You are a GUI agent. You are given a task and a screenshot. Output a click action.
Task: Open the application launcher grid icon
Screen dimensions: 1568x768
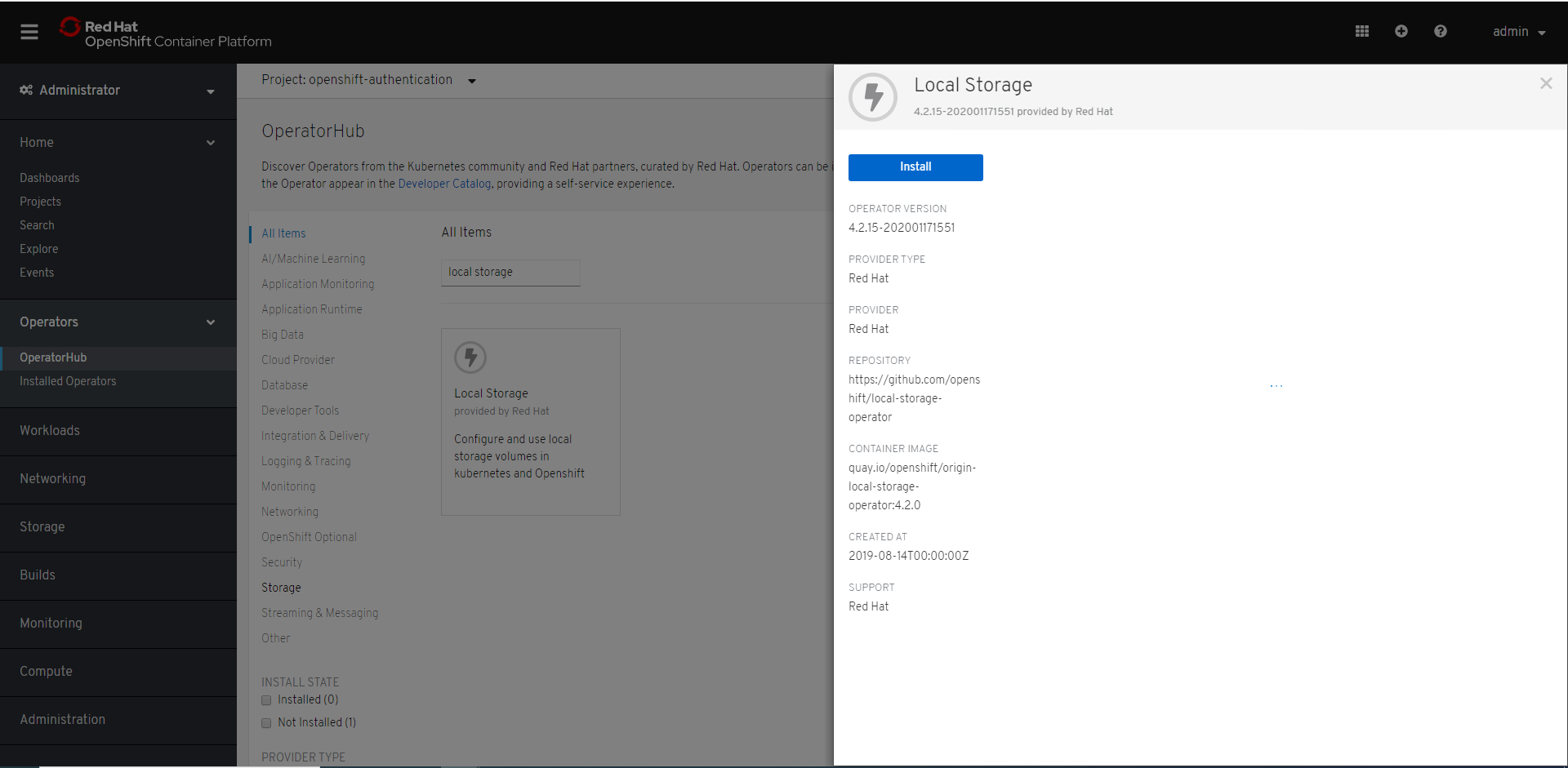tap(1361, 31)
